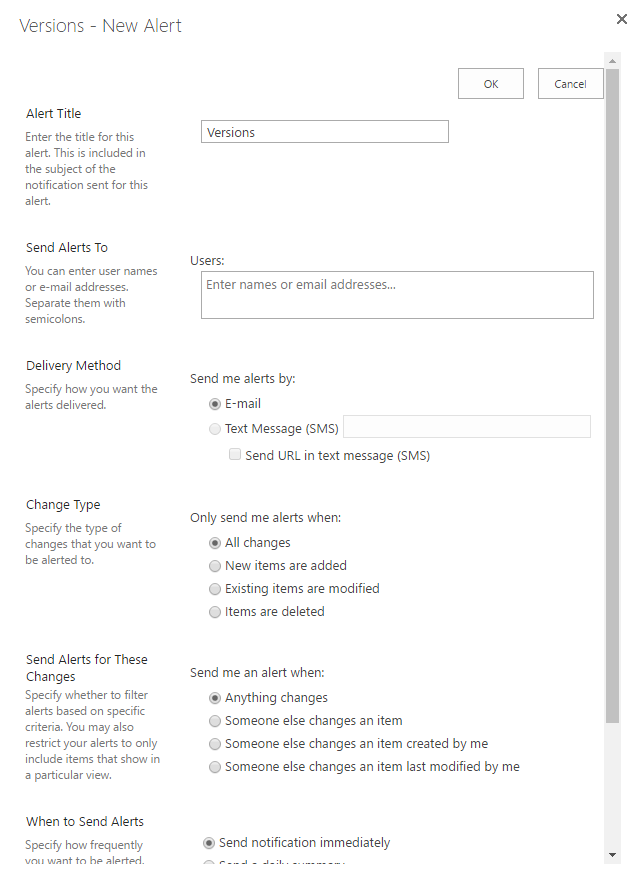Select Send notification immediately option
641x876 pixels.
click(x=209, y=842)
